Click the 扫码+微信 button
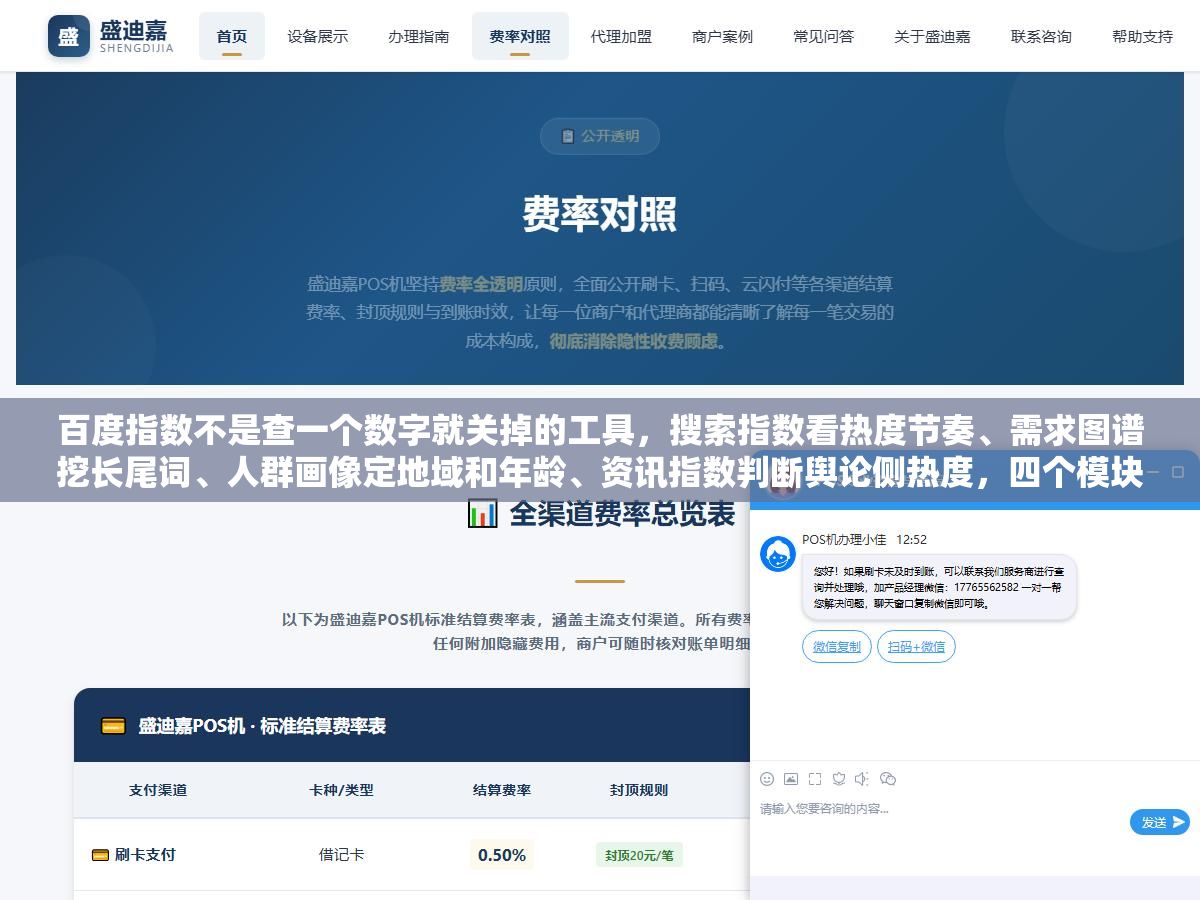This screenshot has height=900, width=1200. coord(916,647)
